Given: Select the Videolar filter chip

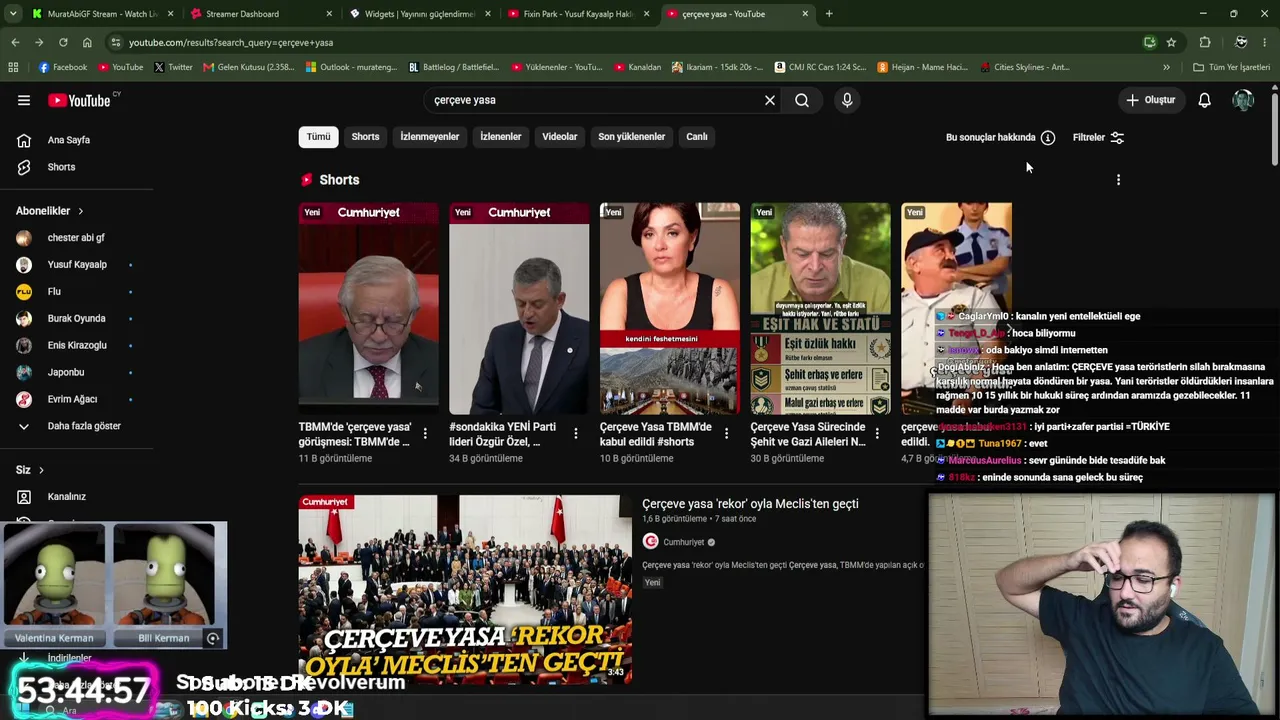Looking at the screenshot, I should pos(560,137).
